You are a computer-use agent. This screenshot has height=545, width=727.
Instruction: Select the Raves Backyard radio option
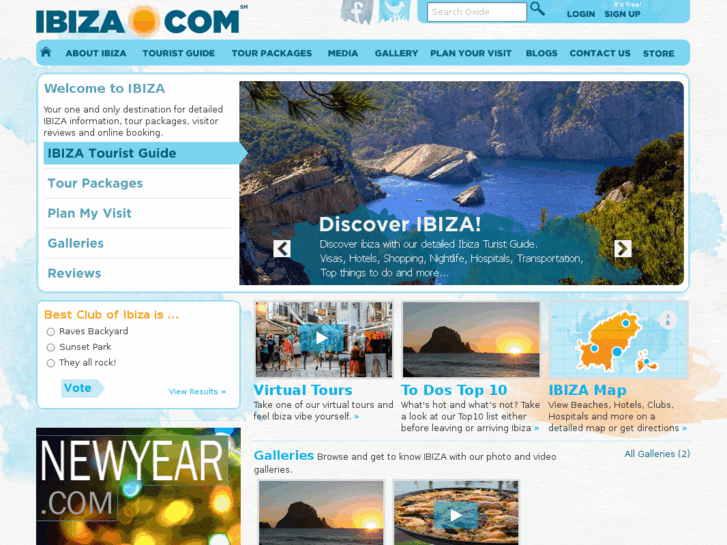(x=51, y=332)
